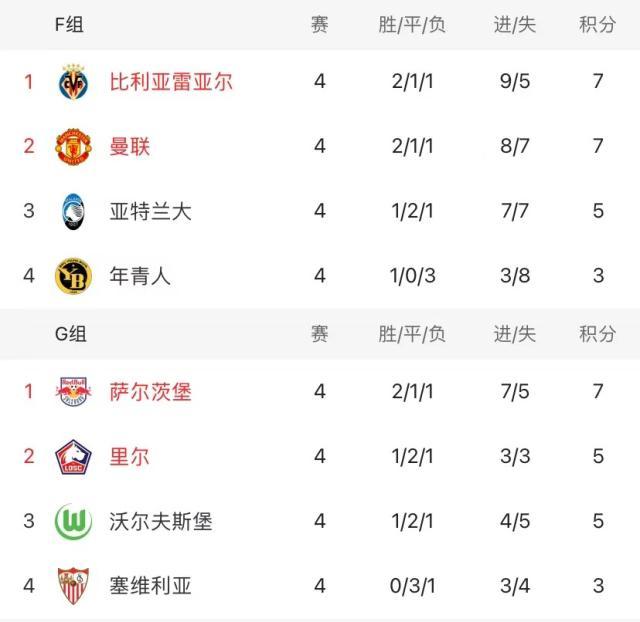
Task: Open the 里尔 team link
Action: click(x=130, y=456)
